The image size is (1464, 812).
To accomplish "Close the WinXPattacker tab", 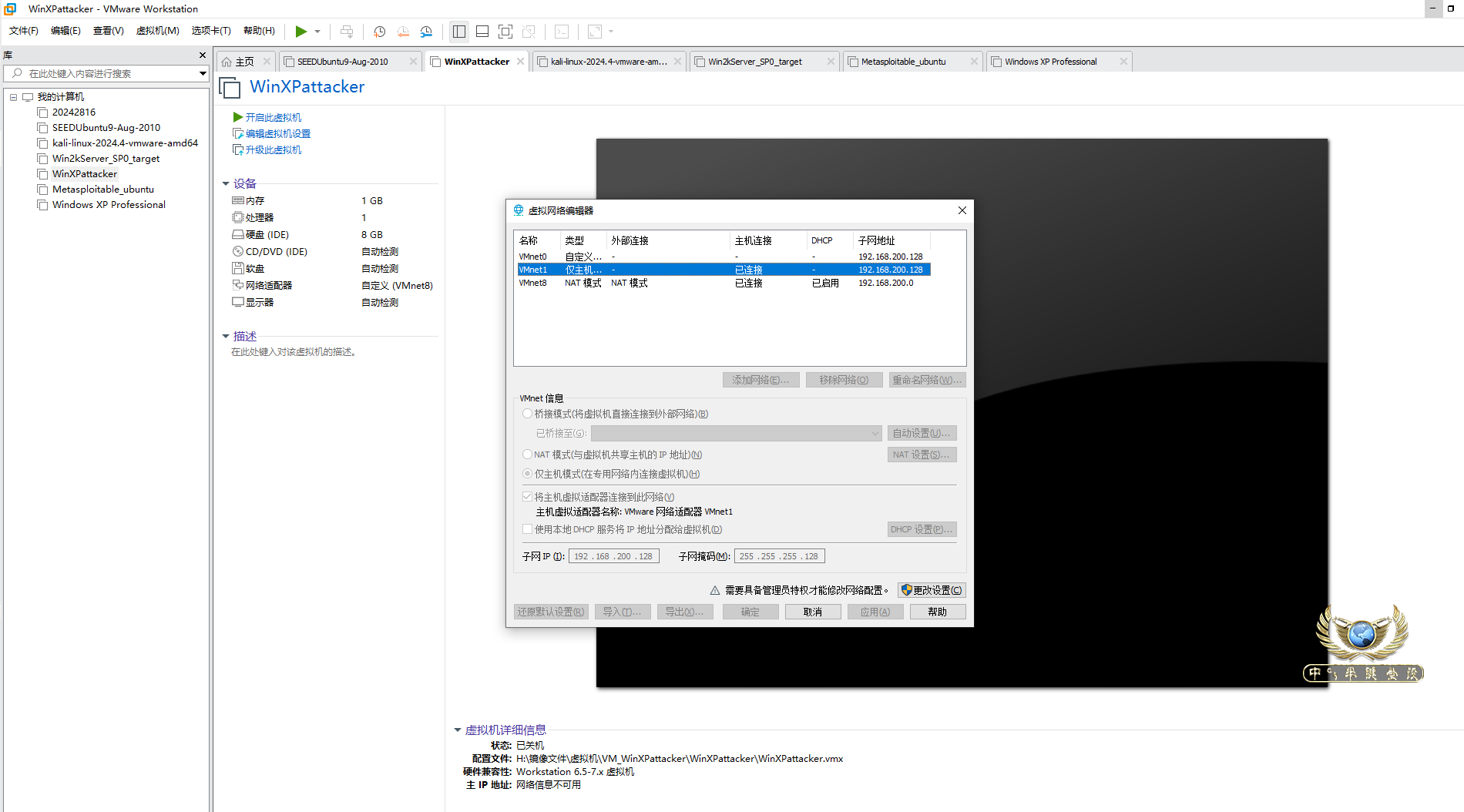I will click(521, 62).
